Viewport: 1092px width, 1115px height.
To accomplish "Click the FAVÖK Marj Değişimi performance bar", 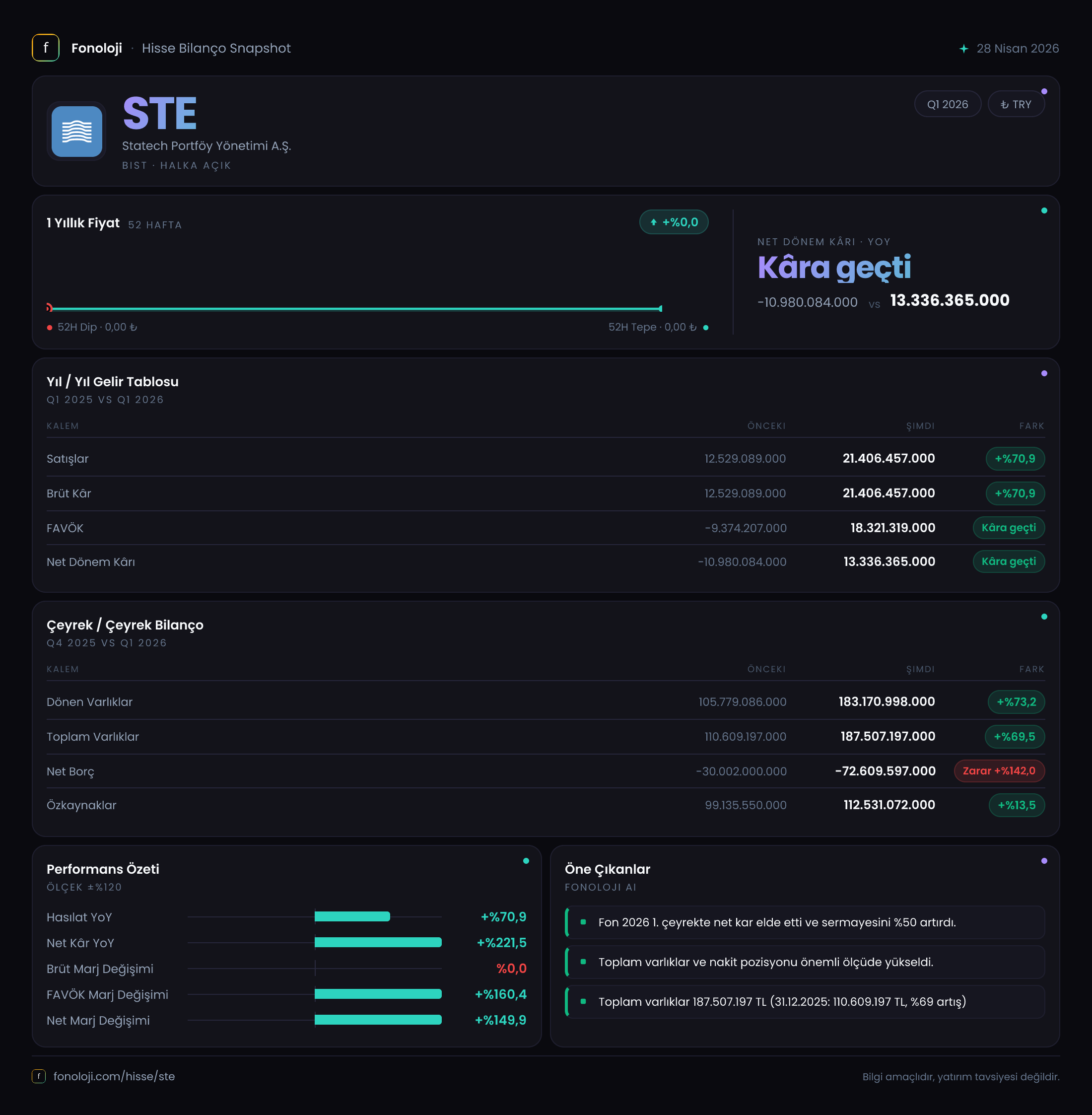I will pyautogui.click(x=378, y=994).
